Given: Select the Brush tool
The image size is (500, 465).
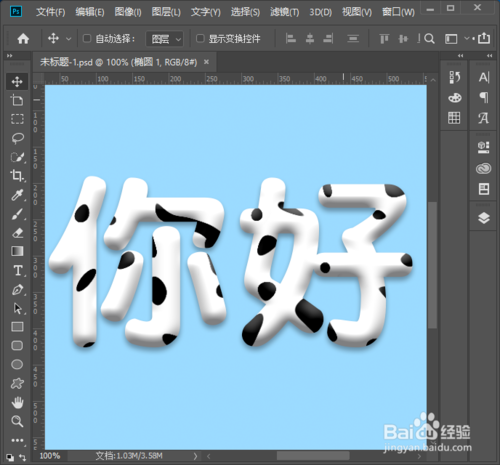Looking at the screenshot, I should (17, 214).
